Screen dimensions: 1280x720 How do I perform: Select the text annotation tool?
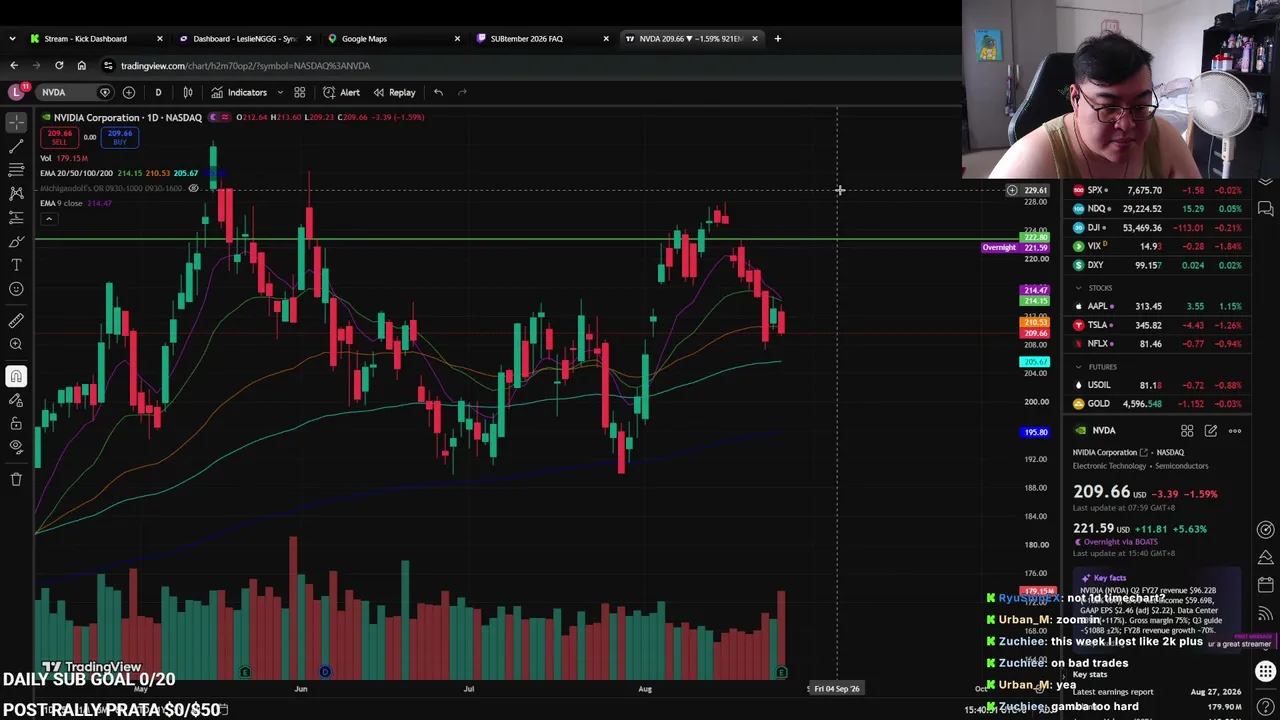16,265
